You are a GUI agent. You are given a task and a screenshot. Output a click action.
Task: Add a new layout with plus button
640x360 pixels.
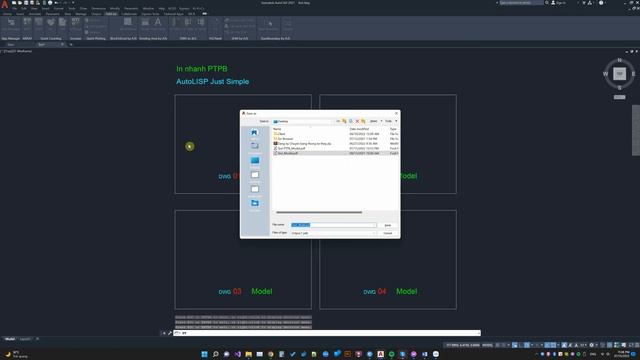38,339
